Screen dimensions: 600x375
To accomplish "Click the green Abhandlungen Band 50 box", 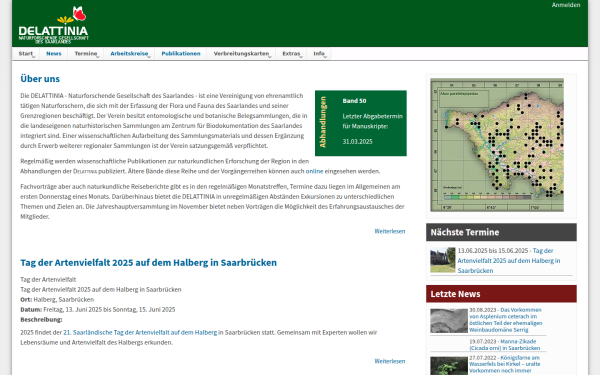I will pos(360,123).
